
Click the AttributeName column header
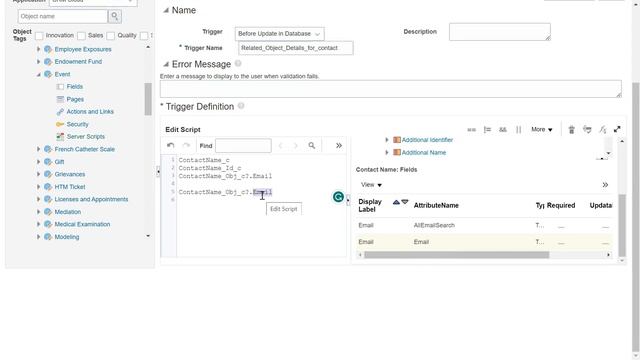click(436, 205)
